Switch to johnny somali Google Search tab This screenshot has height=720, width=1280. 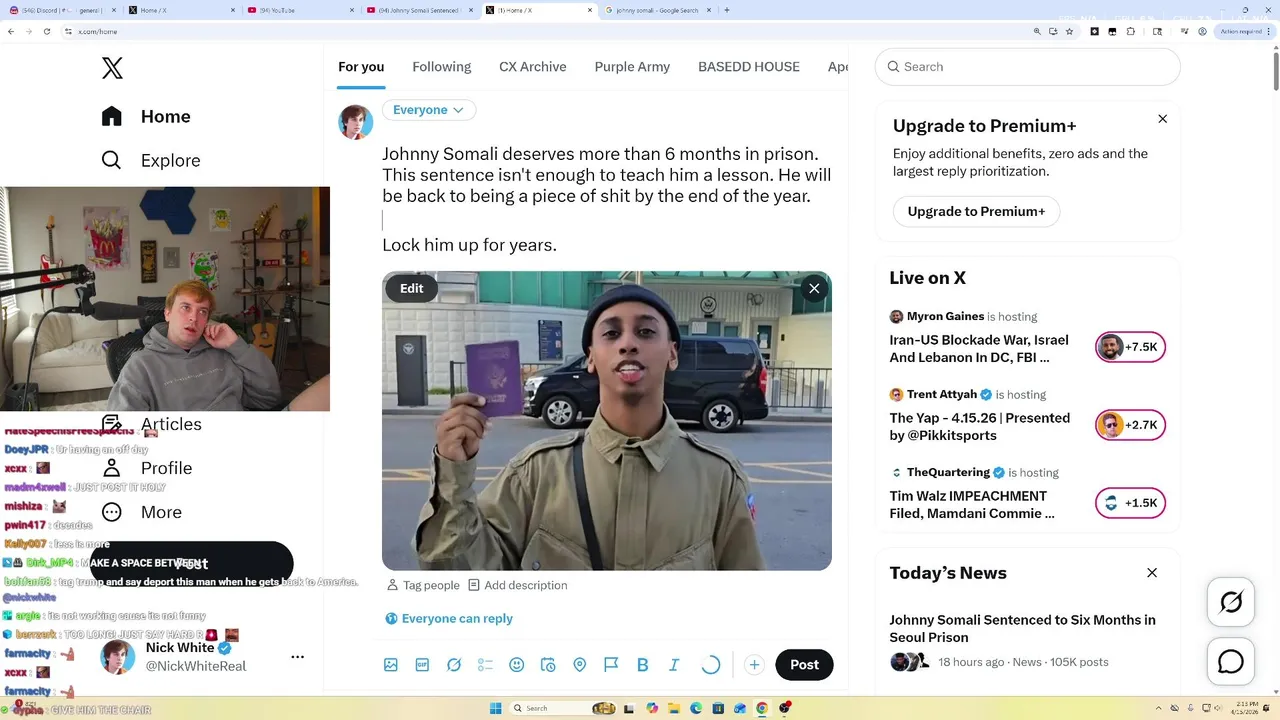[x=657, y=10]
